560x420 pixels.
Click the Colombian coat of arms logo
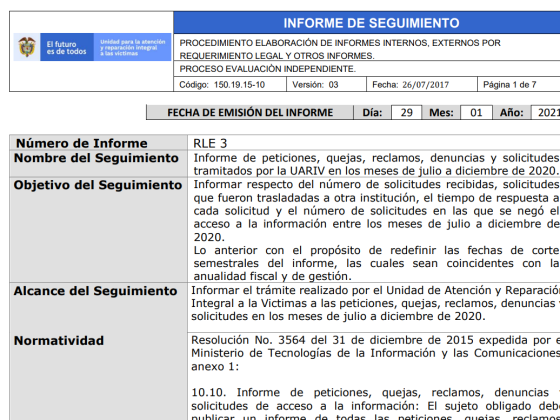[x=27, y=47]
